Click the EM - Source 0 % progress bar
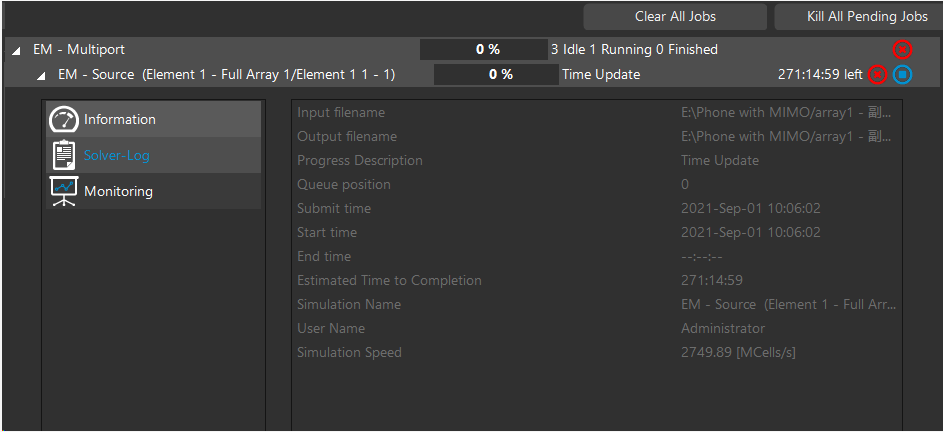 coord(495,74)
